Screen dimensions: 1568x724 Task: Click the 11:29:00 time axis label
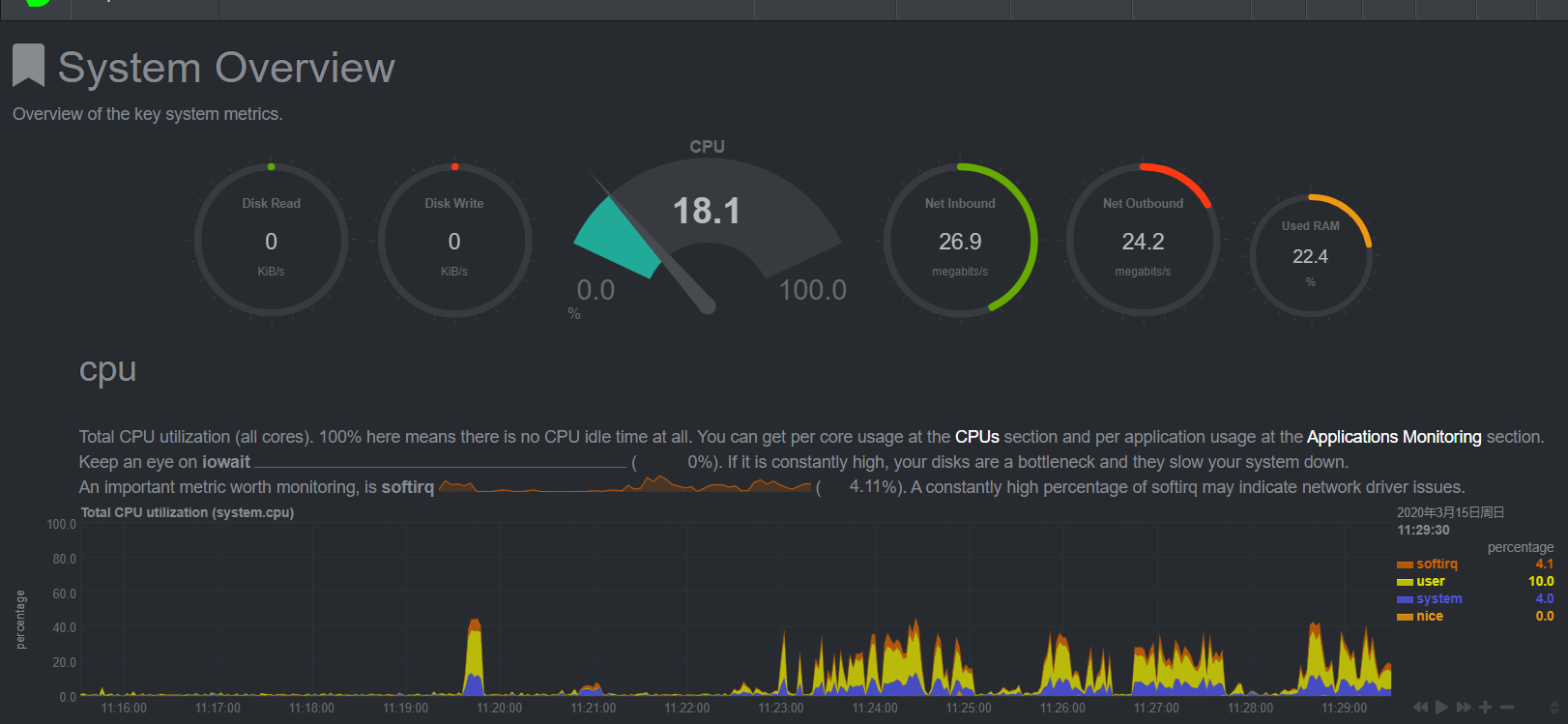pyautogui.click(x=1344, y=709)
